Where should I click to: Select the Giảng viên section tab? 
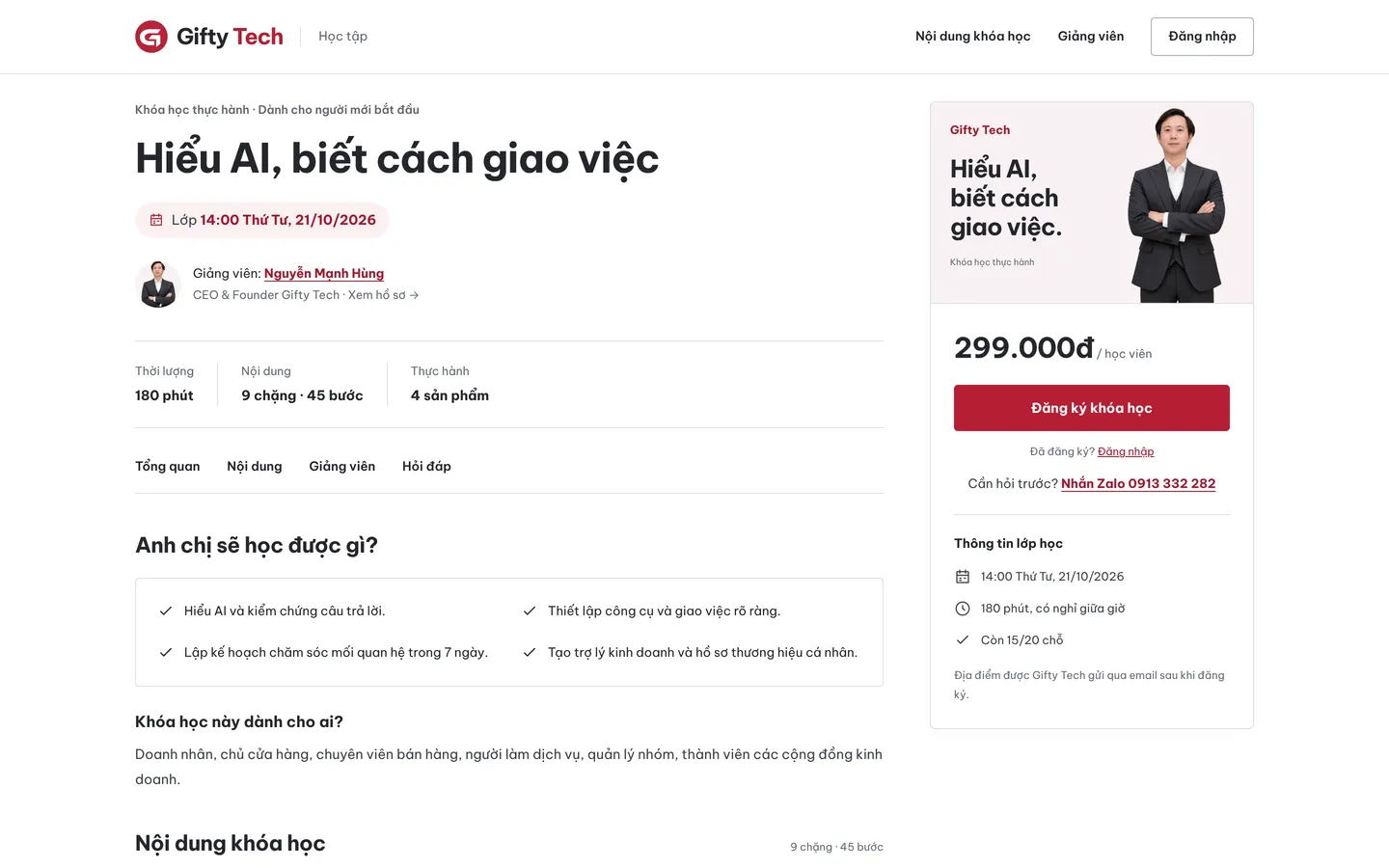tap(342, 466)
